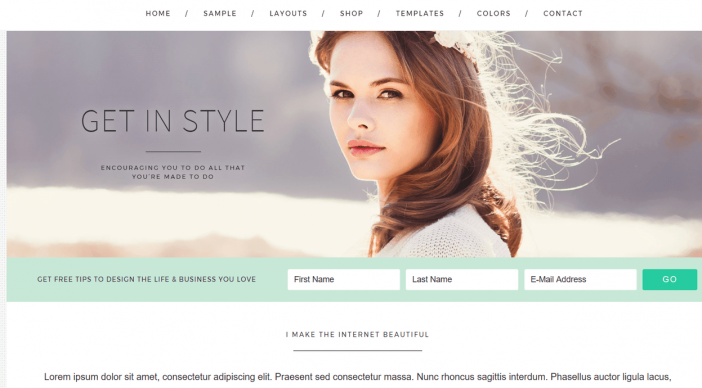Screen dimensions: 702x388
Task: Select TEMPLATES in the top navigation
Action: click(420, 13)
